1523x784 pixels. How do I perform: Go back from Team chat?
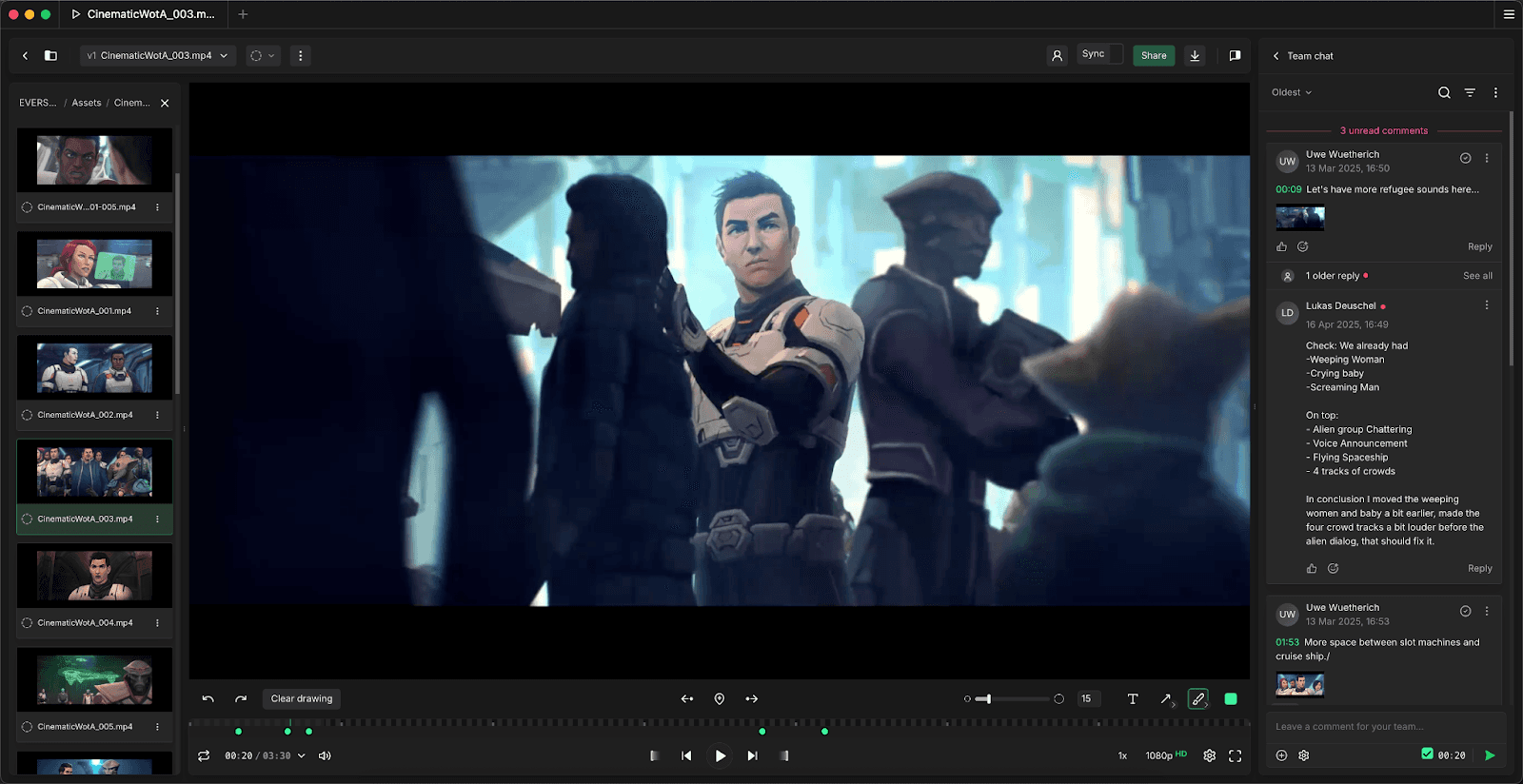[1276, 56]
